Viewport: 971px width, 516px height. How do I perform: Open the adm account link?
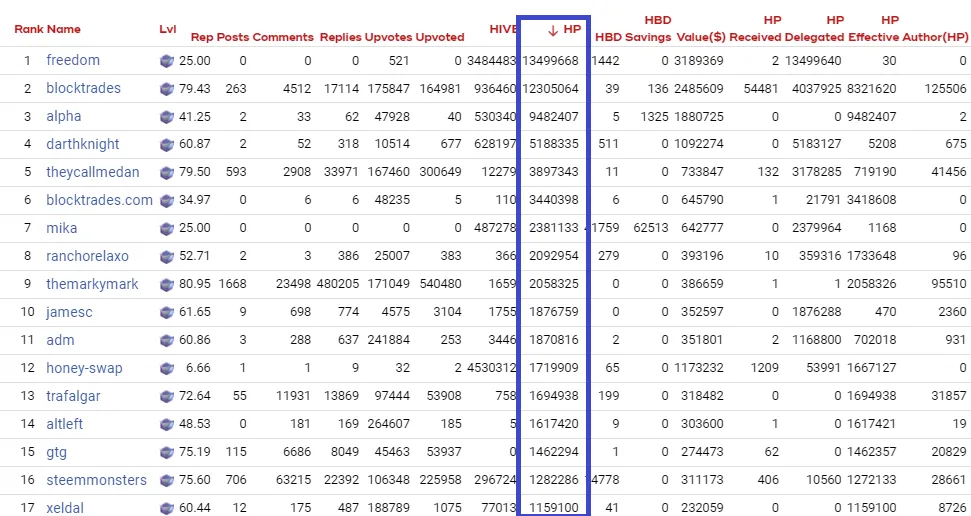pyautogui.click(x=61, y=340)
